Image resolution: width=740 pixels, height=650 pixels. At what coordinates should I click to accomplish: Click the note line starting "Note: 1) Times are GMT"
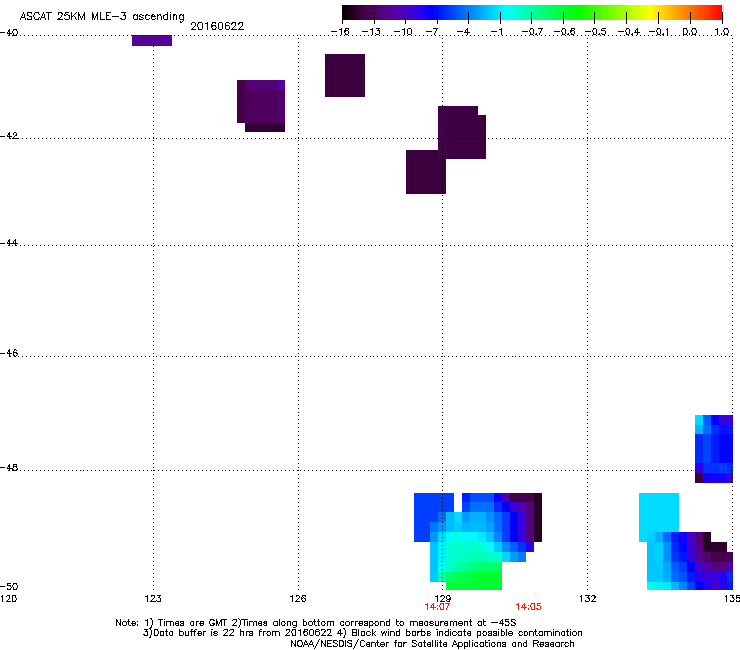tap(316, 623)
